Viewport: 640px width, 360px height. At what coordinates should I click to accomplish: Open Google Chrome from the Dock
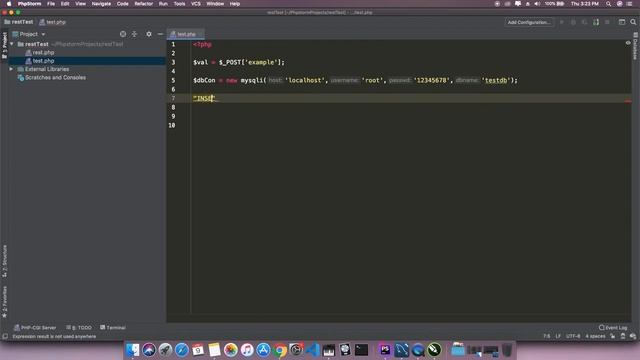(280, 350)
